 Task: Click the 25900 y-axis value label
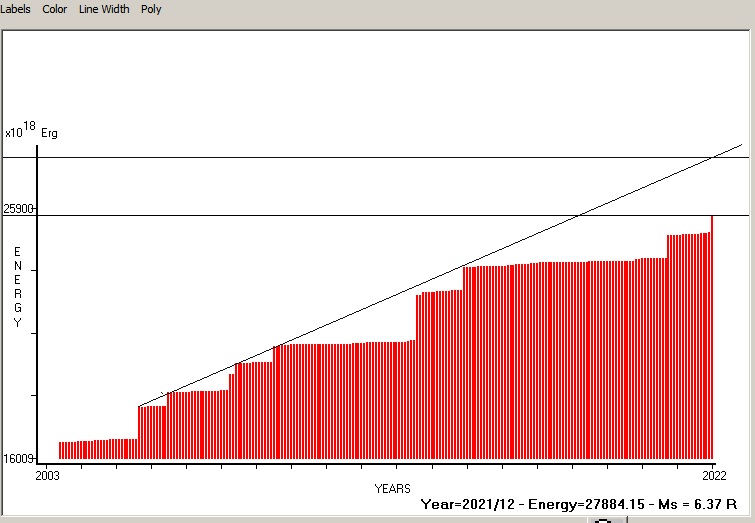click(x=18, y=209)
